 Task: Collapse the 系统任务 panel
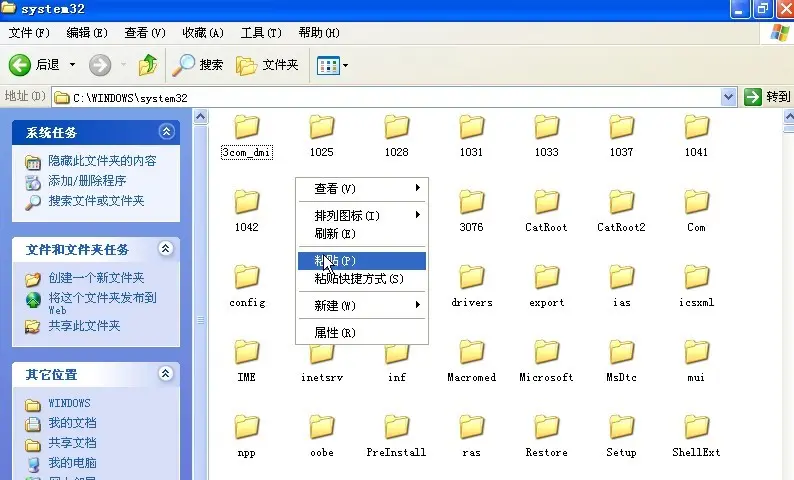[166, 132]
